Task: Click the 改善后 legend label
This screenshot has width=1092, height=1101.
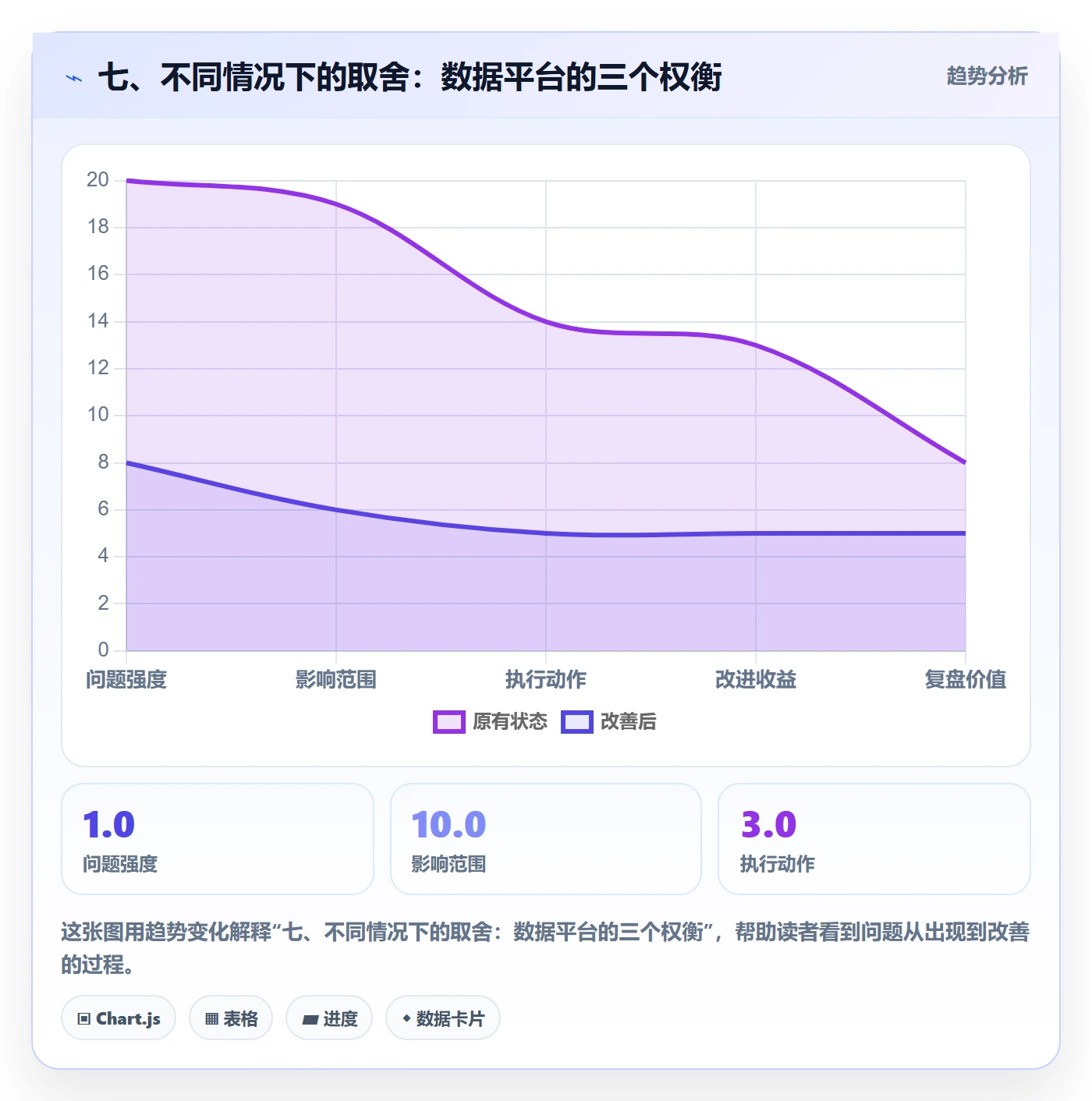Action: coord(629,722)
